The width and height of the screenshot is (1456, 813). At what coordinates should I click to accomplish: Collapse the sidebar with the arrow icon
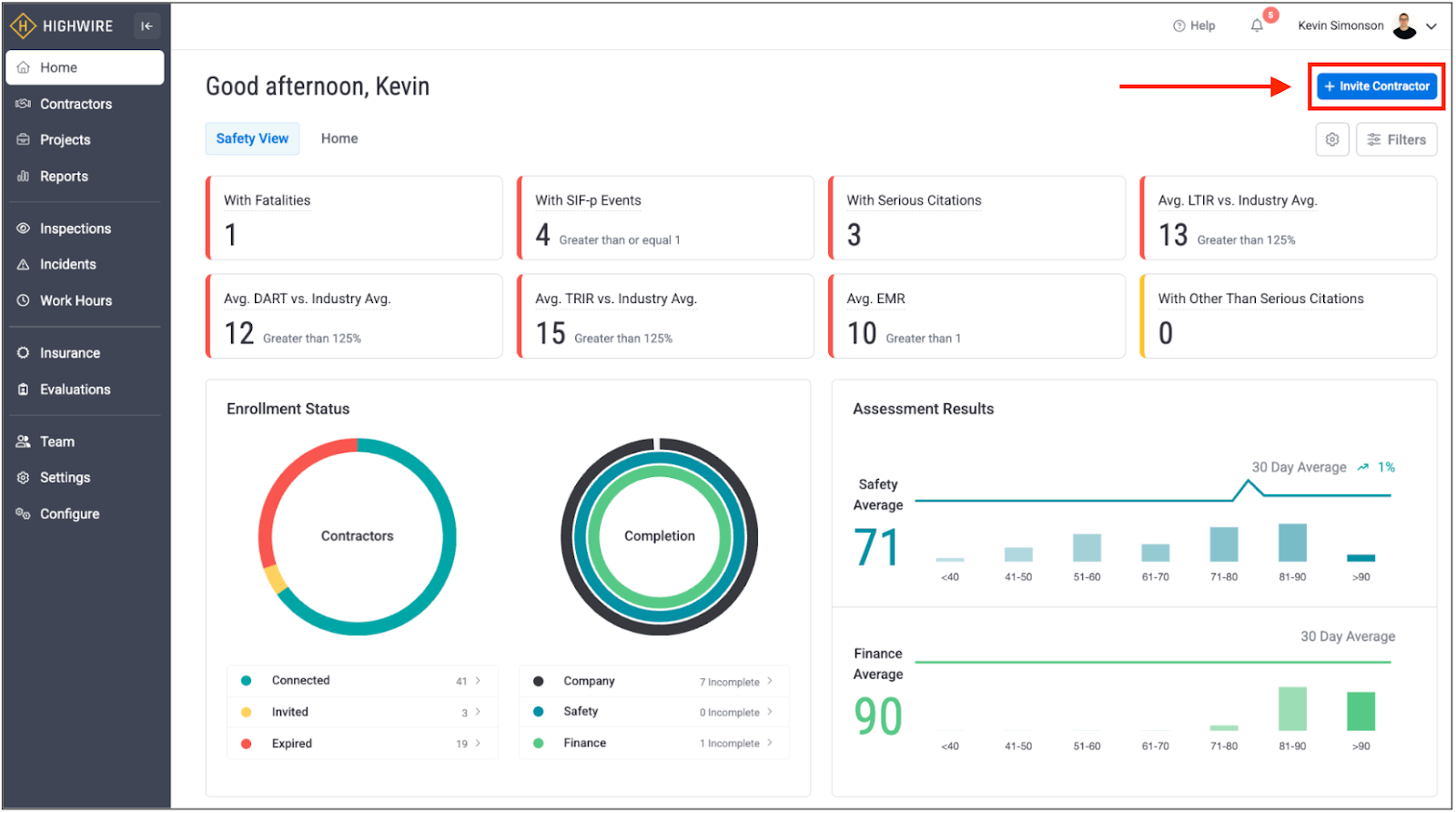coord(147,25)
